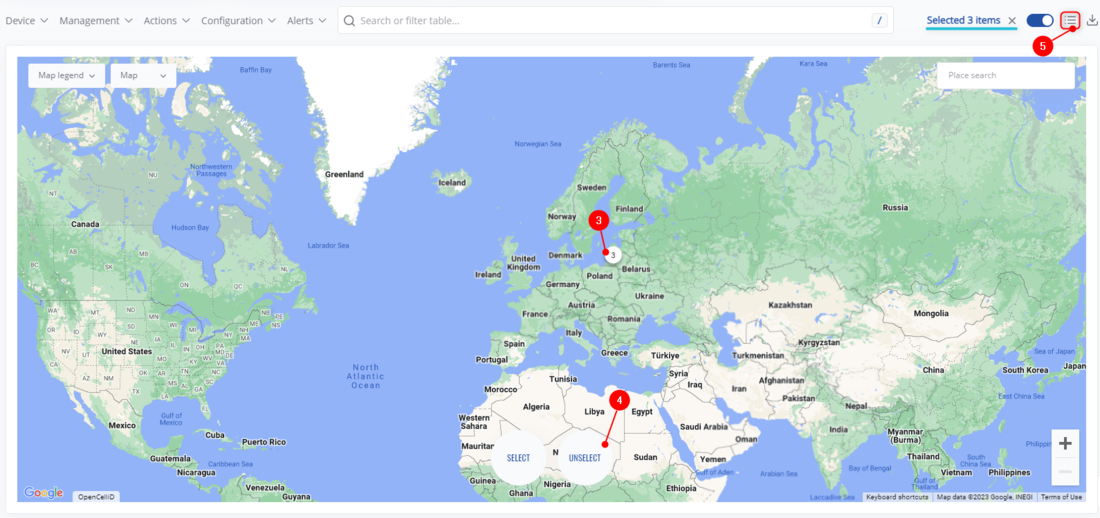This screenshot has height=518, width=1100.
Task: Zoom out with the map minus button
Action: tap(1065, 471)
